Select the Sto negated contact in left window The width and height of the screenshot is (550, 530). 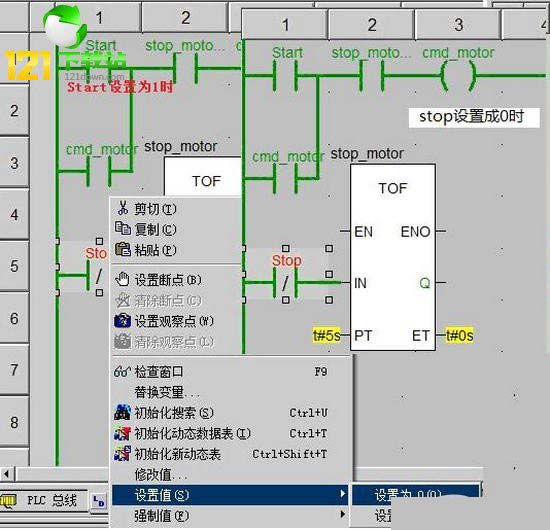pos(95,275)
